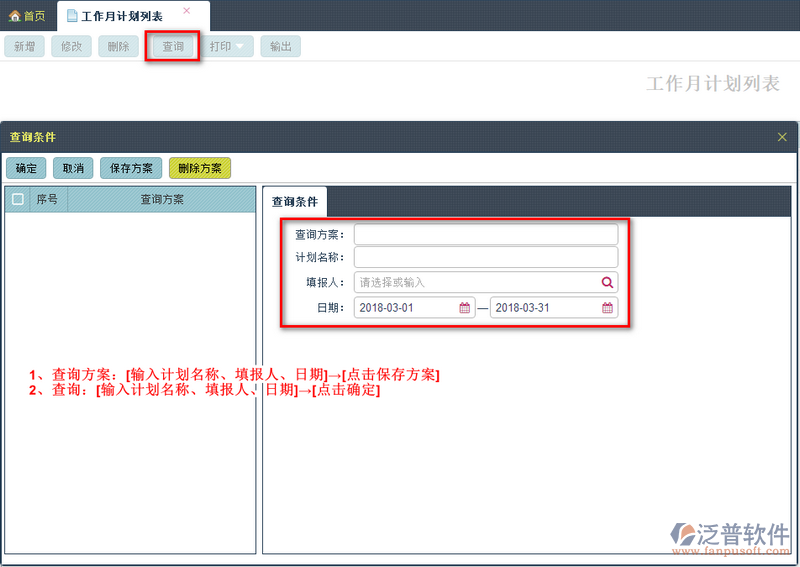Click the 新增 toolbar button
Screen dimensions: 800x567
click(x=24, y=46)
